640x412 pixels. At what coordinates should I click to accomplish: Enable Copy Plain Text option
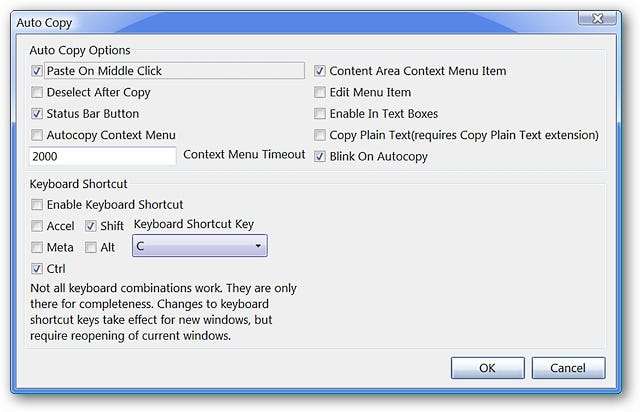click(x=321, y=135)
